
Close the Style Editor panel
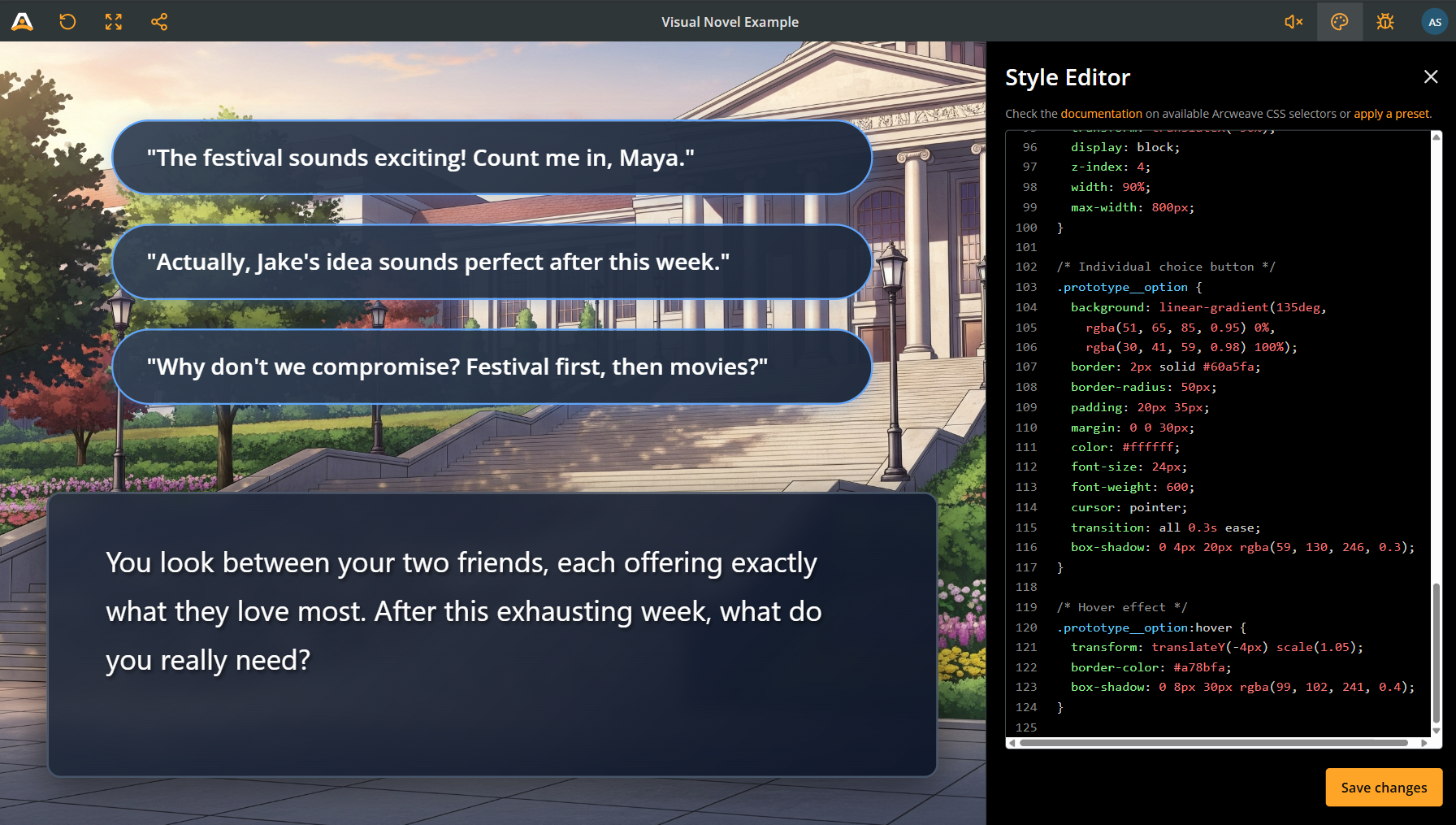(x=1431, y=76)
